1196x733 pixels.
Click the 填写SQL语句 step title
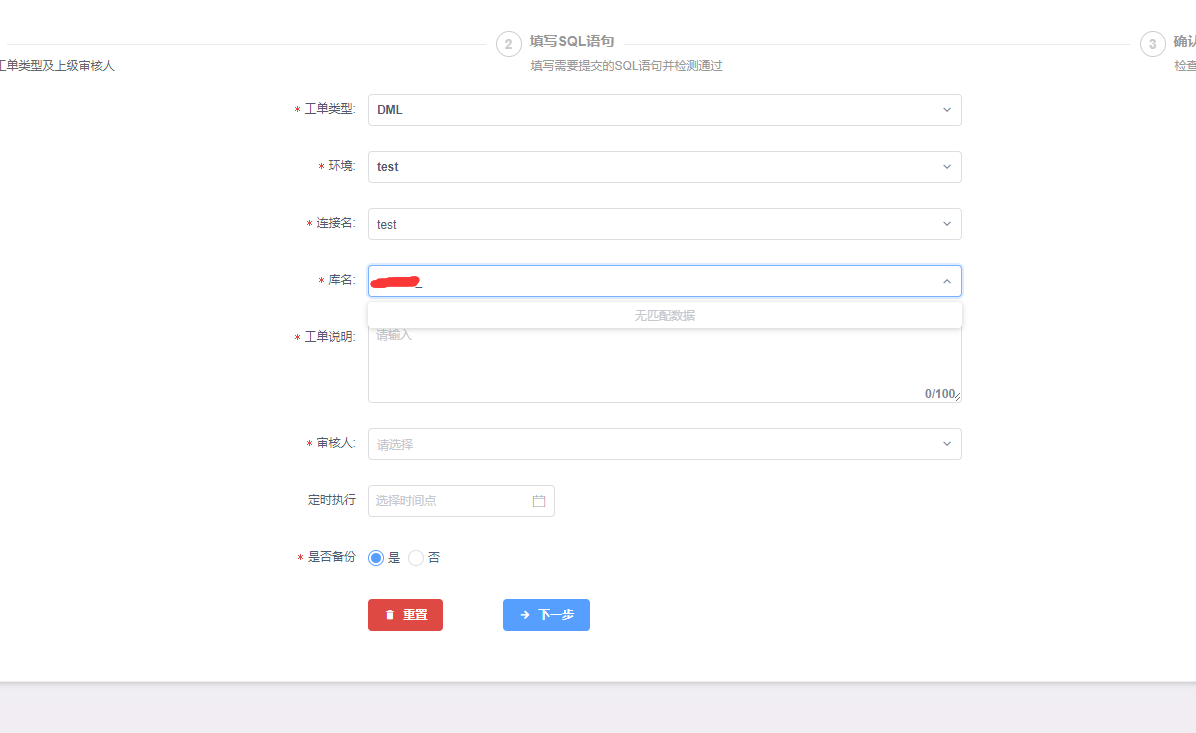tap(572, 41)
